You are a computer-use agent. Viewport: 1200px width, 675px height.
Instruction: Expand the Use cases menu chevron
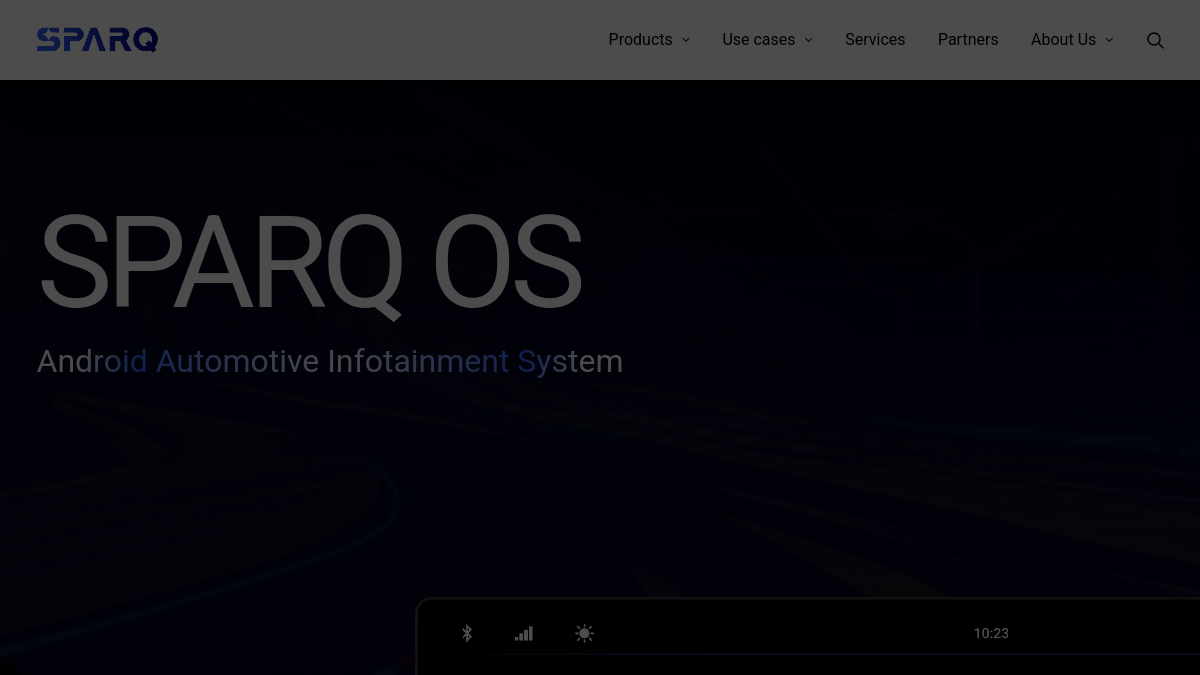pyautogui.click(x=809, y=40)
